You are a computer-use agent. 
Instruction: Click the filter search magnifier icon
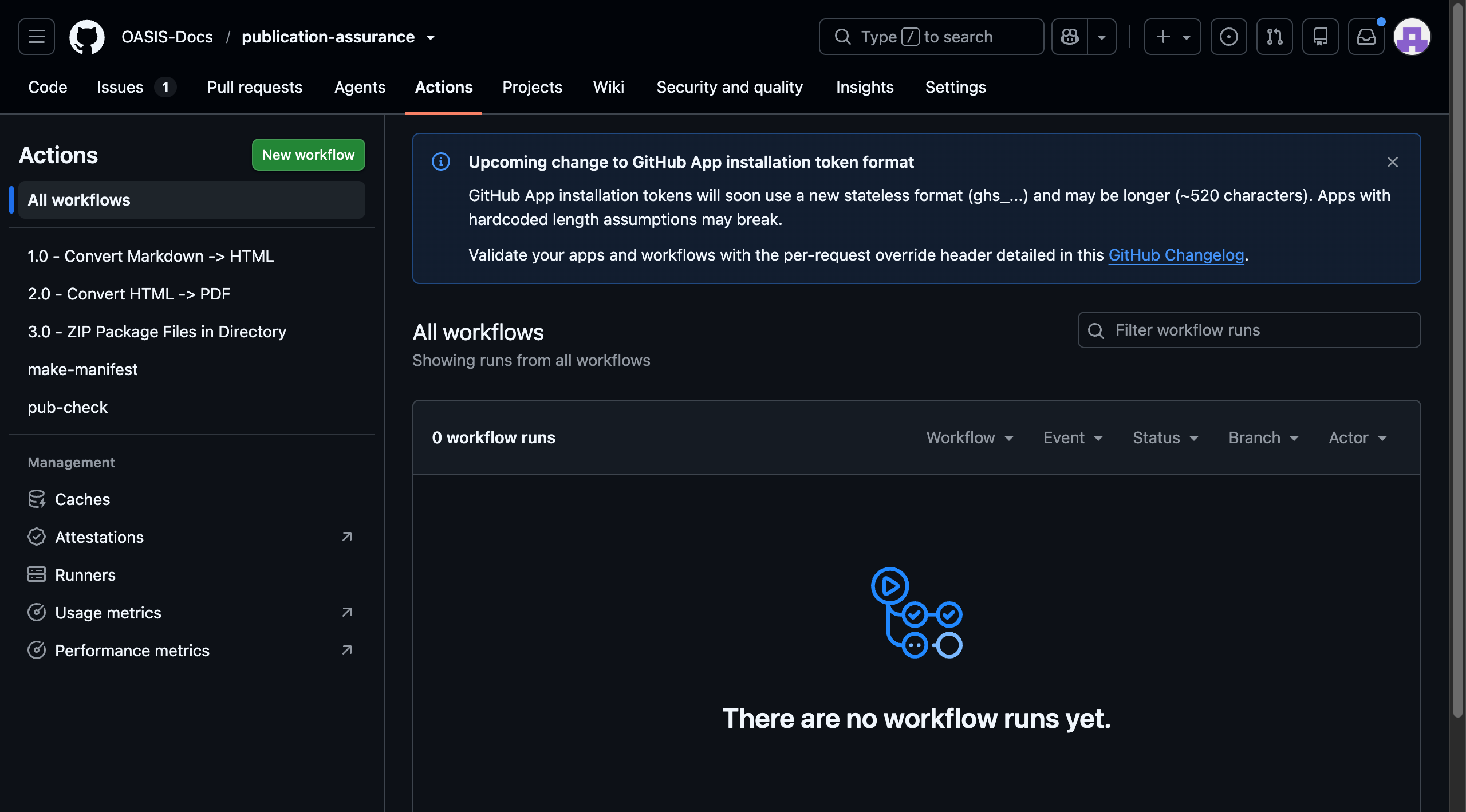(x=1095, y=330)
